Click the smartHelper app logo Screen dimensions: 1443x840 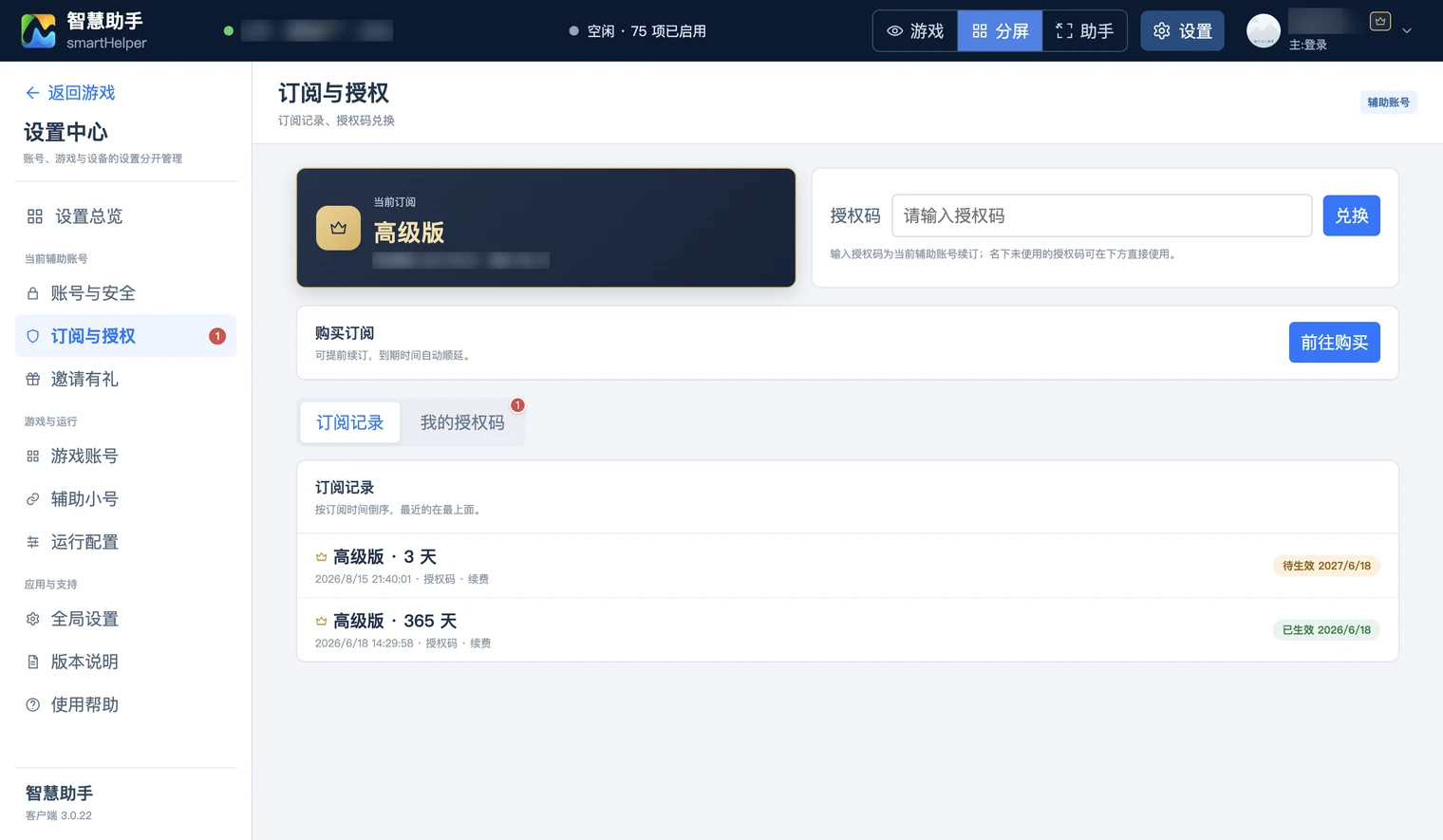(38, 30)
